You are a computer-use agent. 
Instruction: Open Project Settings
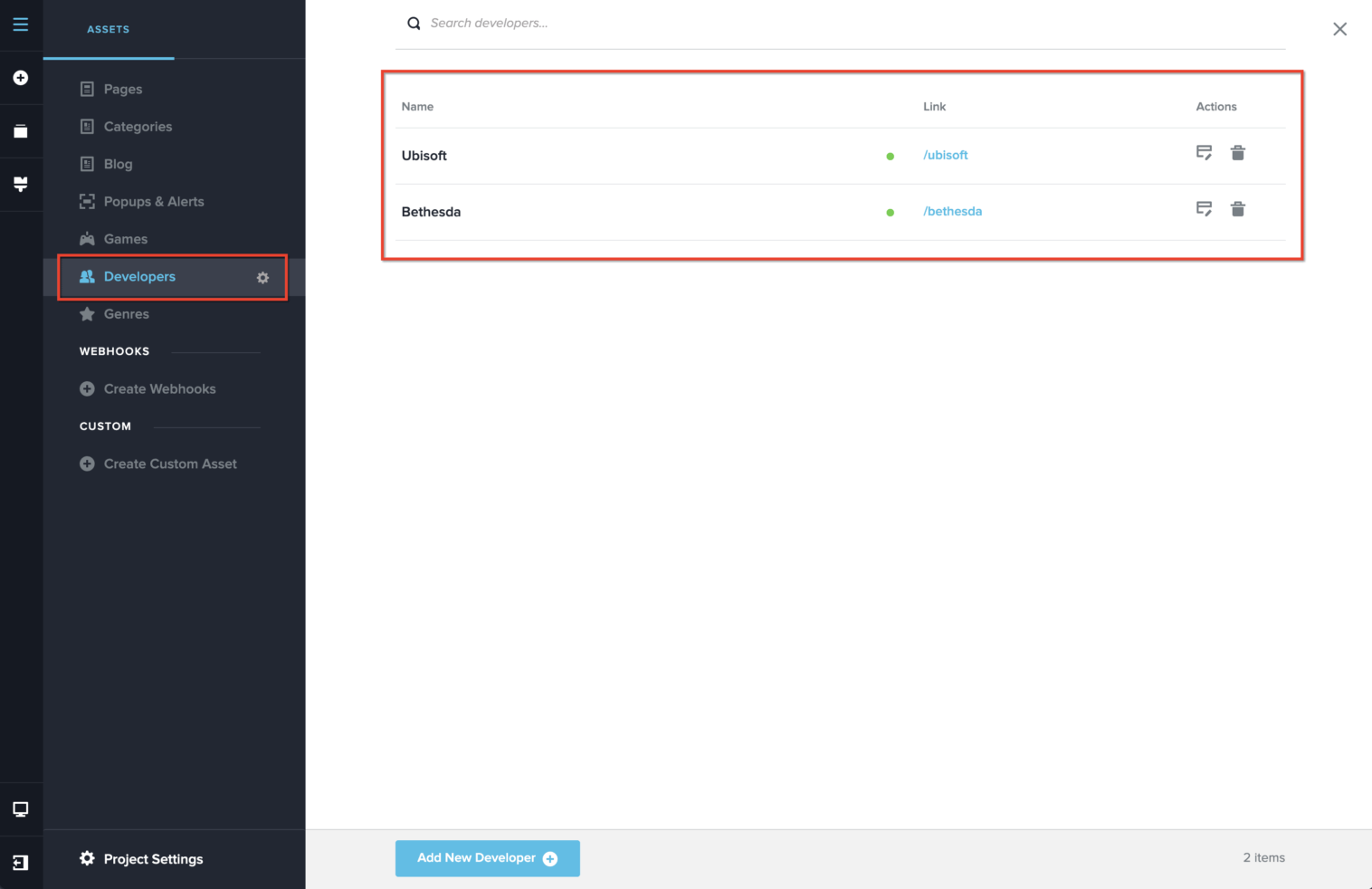click(x=154, y=859)
